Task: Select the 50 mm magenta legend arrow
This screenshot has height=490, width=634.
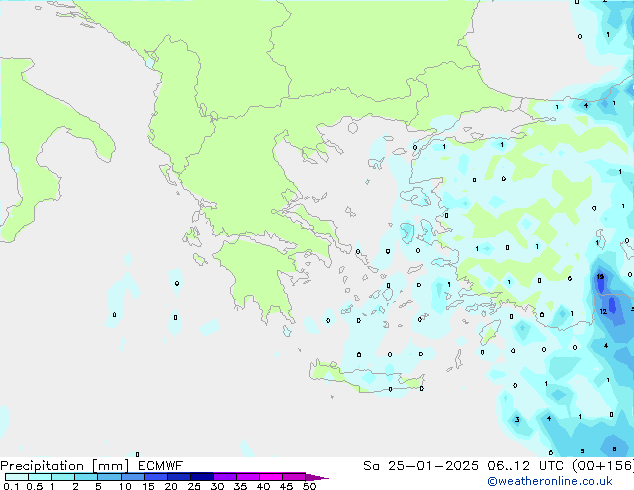Action: [x=317, y=477]
